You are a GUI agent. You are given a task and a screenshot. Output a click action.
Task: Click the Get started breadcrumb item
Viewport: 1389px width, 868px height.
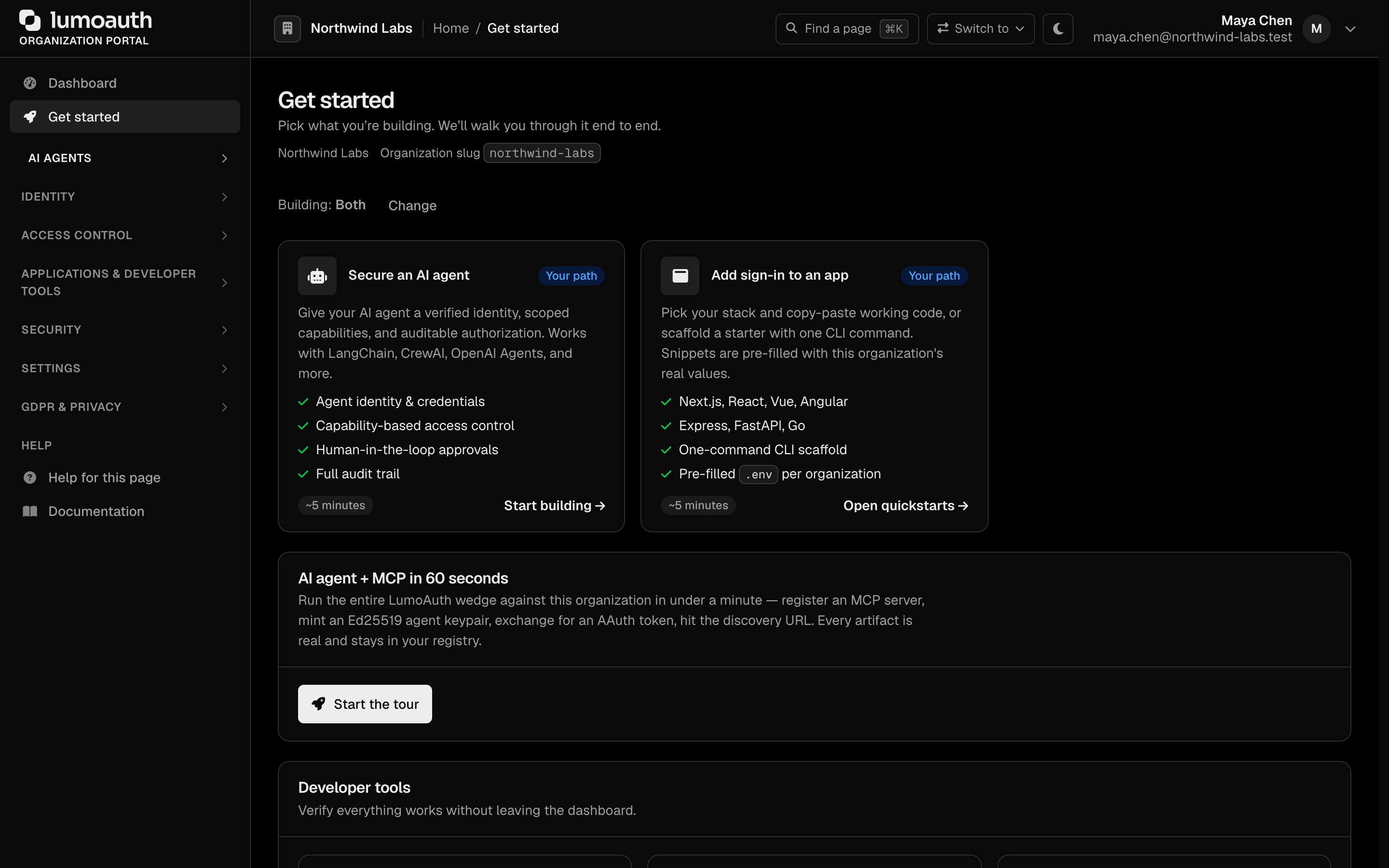pyautogui.click(x=522, y=28)
